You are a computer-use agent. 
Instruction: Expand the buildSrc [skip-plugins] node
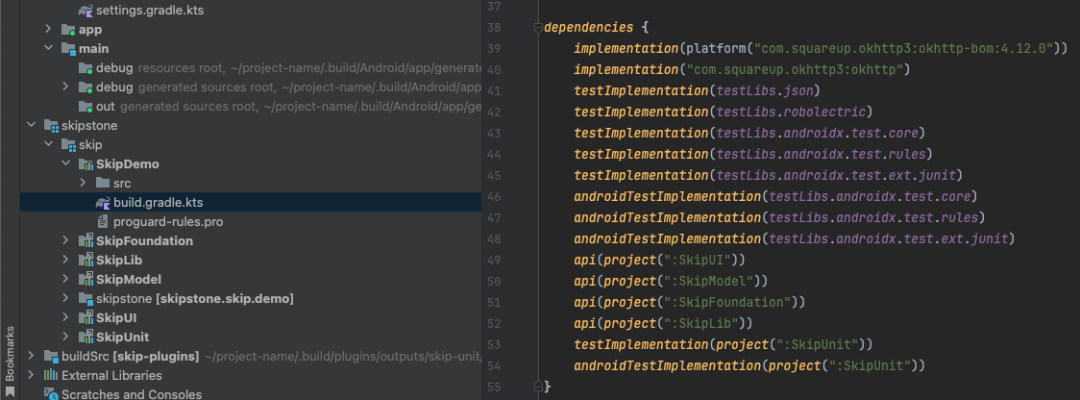(31, 356)
